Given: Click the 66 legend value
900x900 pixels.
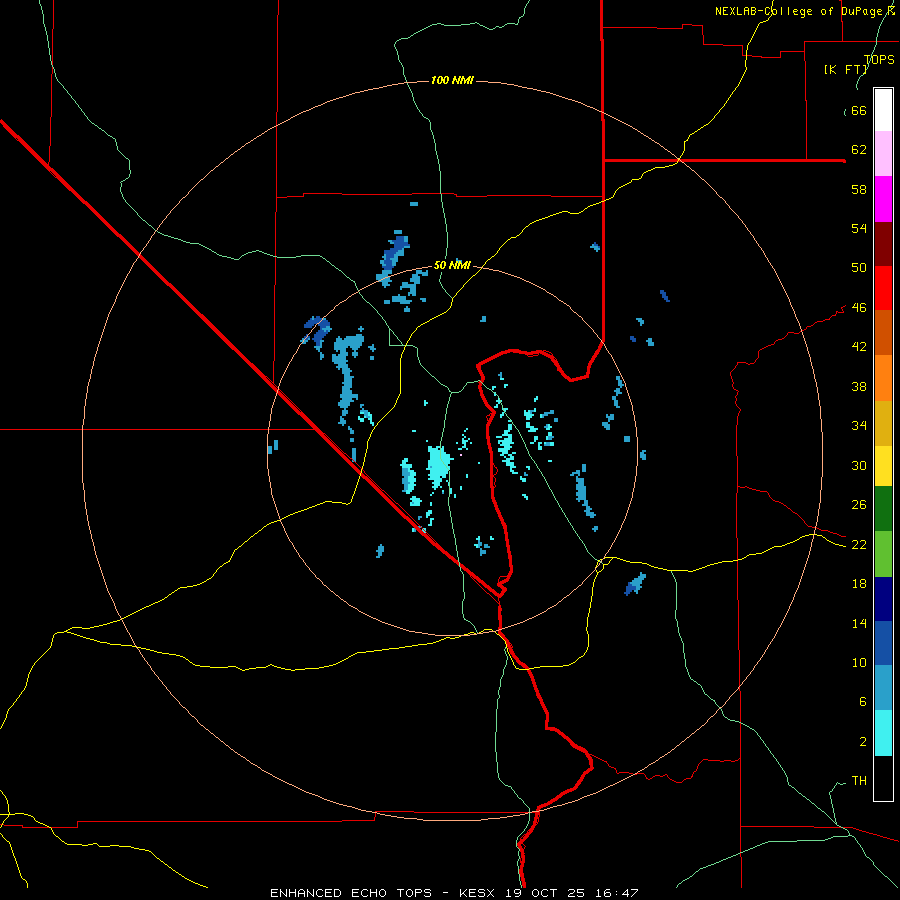Looking at the screenshot, I should 859,111.
